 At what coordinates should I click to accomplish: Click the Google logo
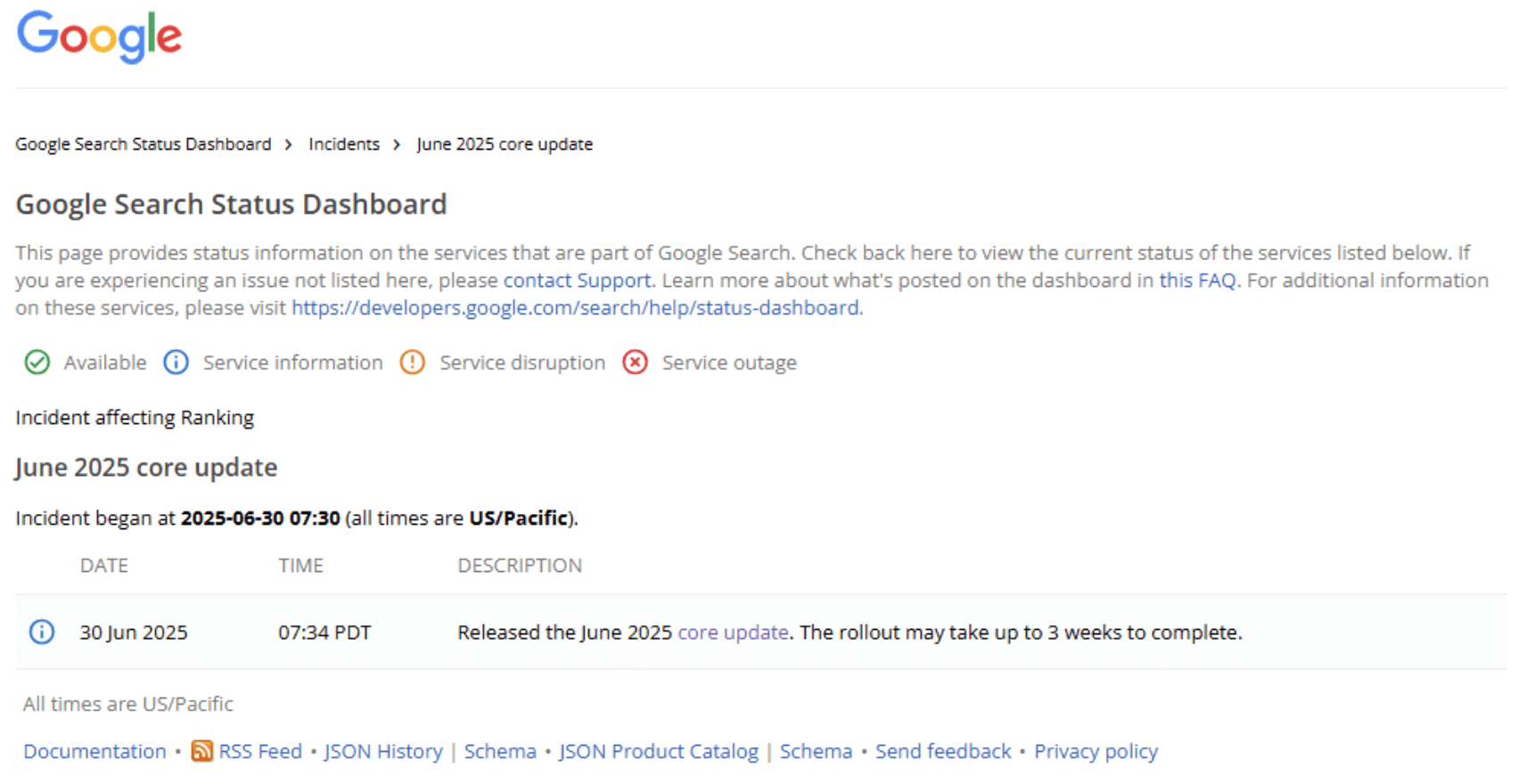click(99, 37)
